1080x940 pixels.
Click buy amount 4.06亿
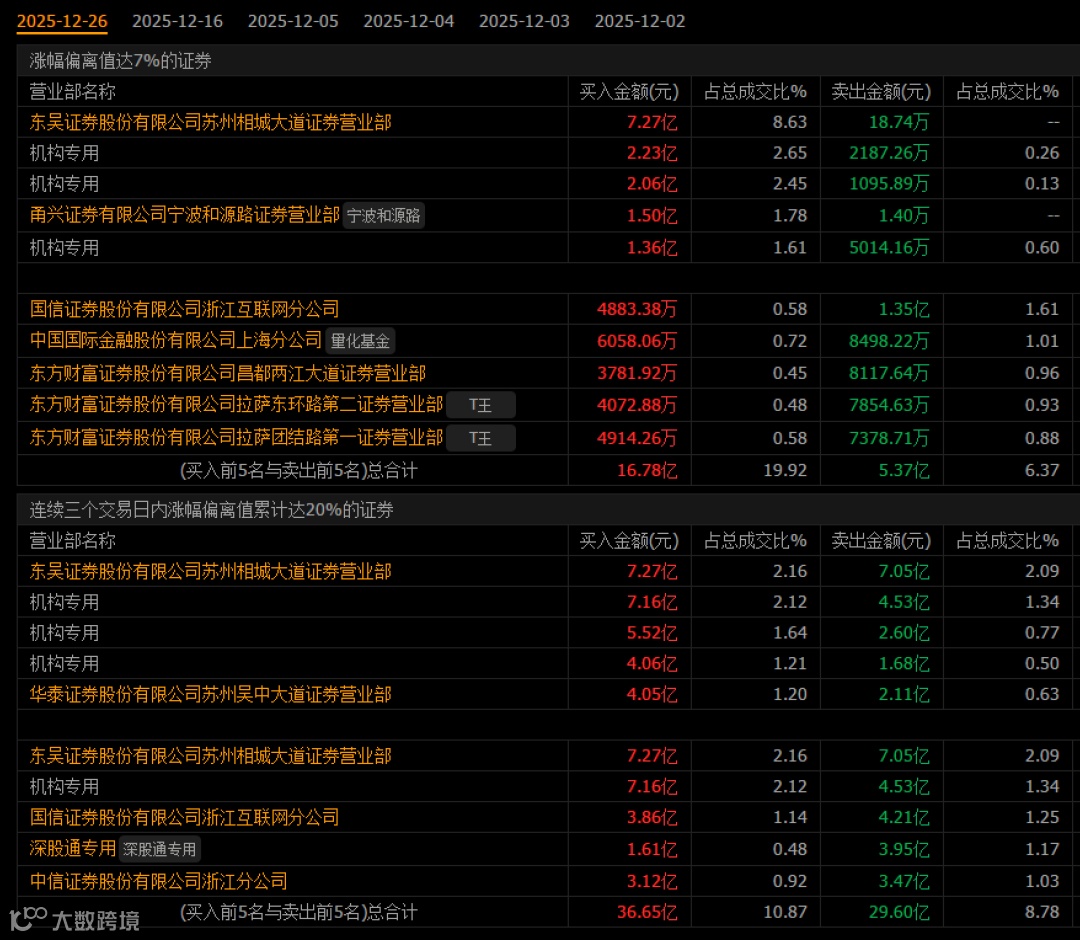point(652,664)
